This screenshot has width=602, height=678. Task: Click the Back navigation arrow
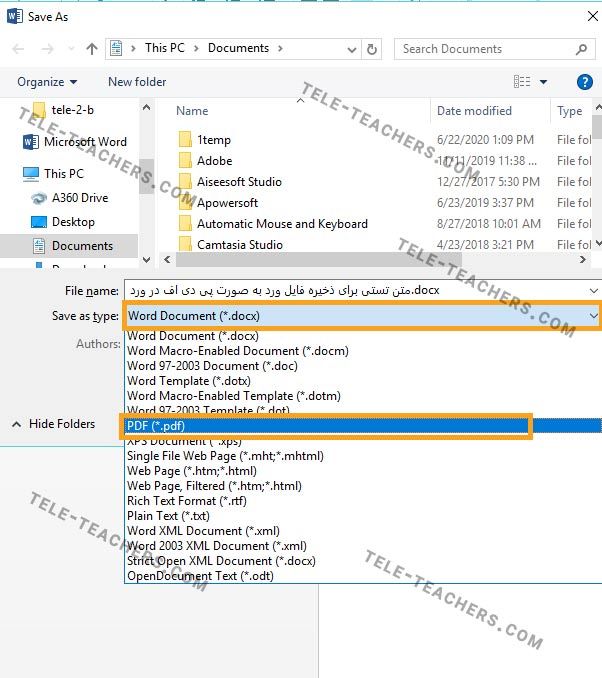click(x=17, y=49)
